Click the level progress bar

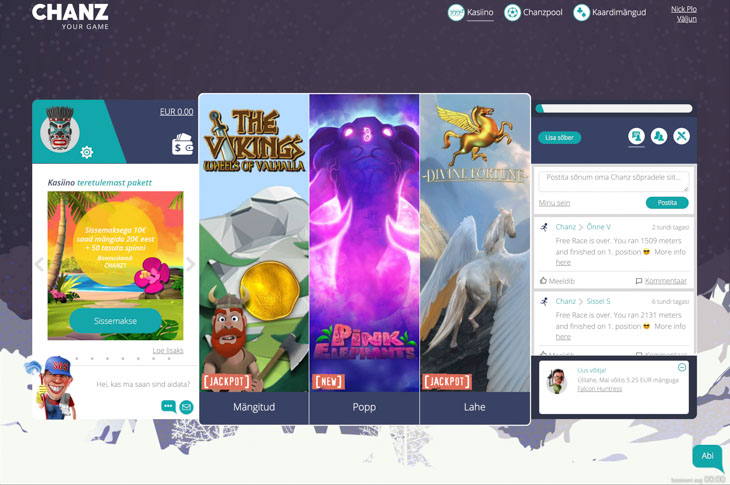(x=614, y=108)
